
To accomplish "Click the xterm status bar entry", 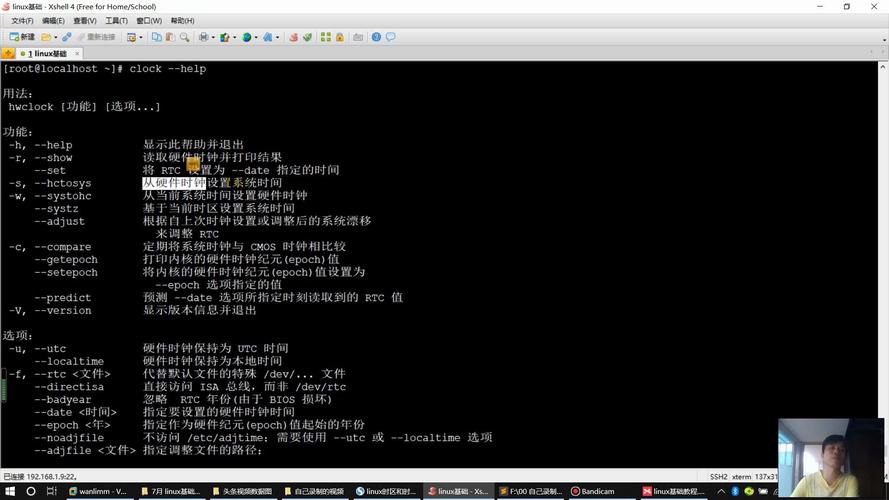I will click(741, 477).
